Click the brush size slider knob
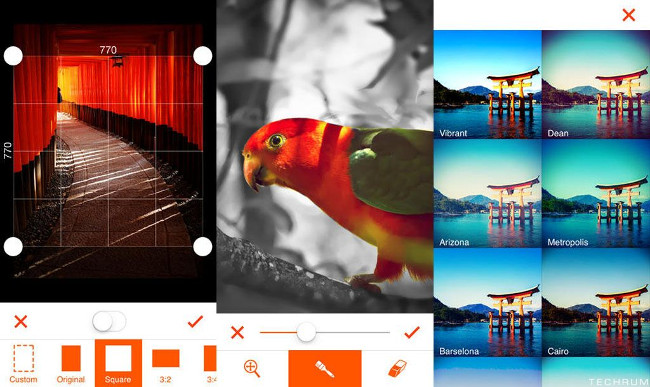This screenshot has height=387, width=650. pos(306,332)
